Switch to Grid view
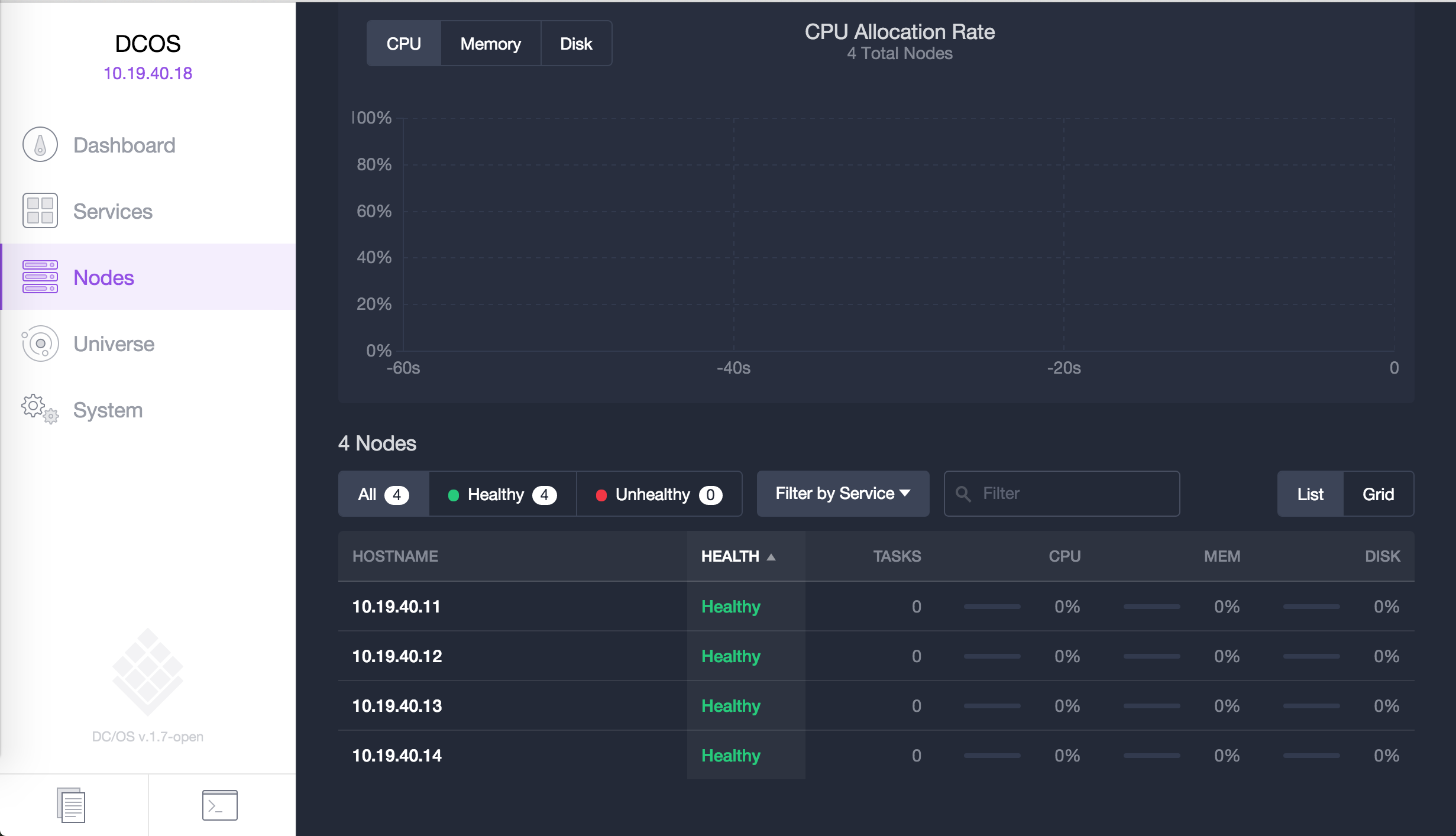 point(1377,494)
